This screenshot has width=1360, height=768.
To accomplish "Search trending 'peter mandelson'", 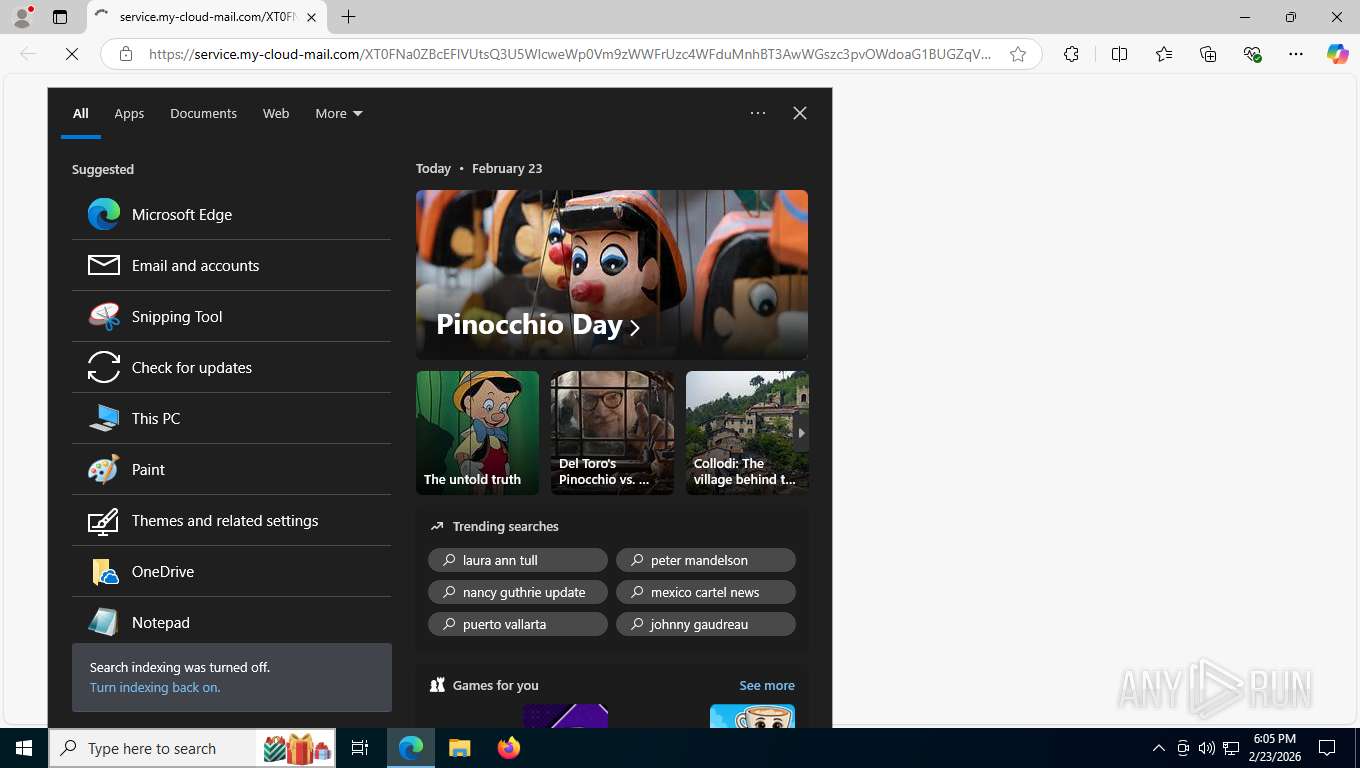I will point(706,560).
